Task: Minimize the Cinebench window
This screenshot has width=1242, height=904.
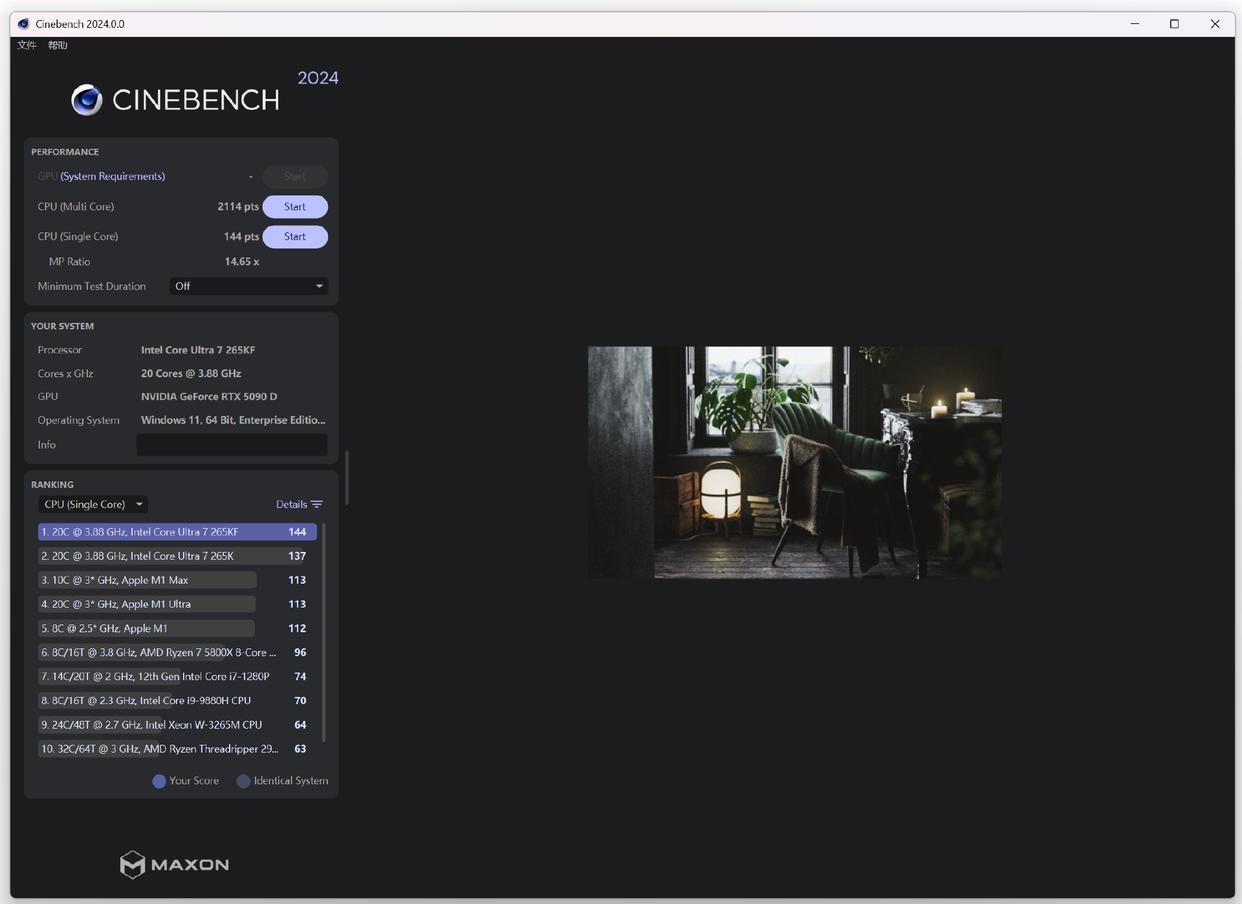Action: [x=1135, y=24]
